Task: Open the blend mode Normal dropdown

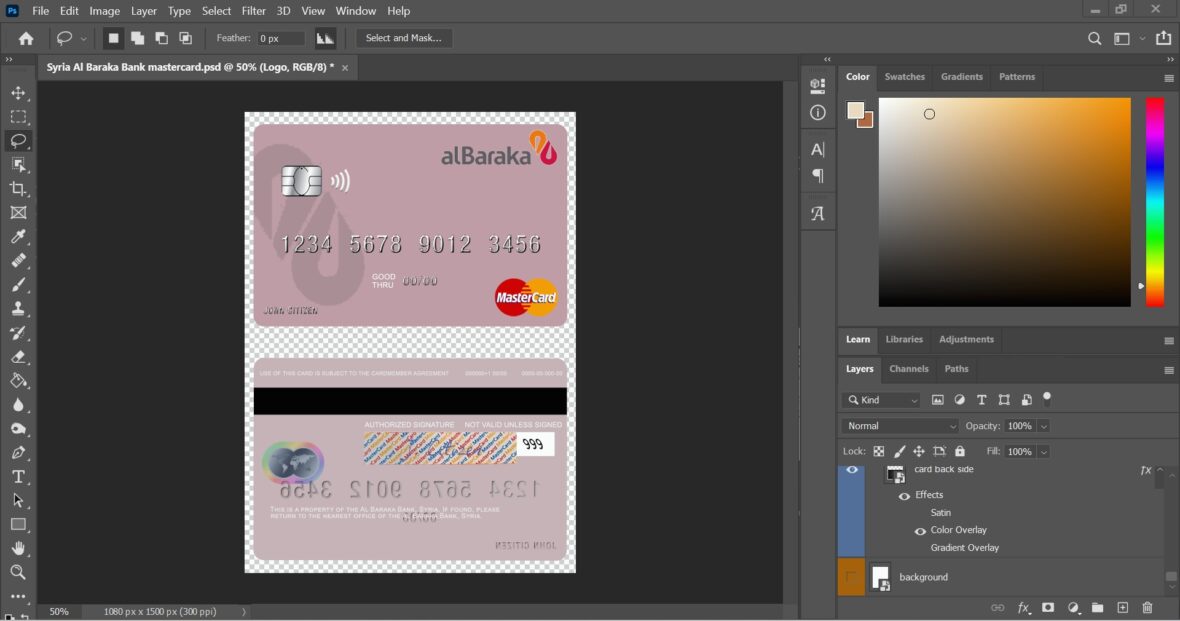Action: click(x=897, y=425)
